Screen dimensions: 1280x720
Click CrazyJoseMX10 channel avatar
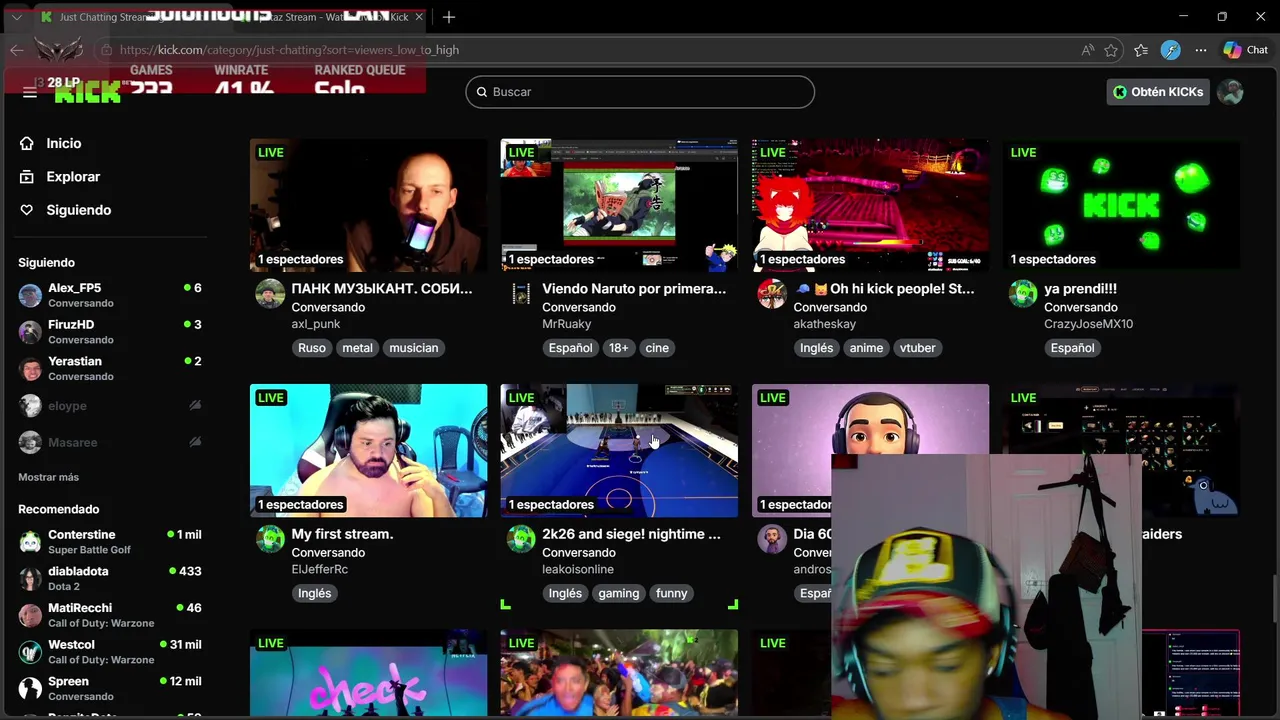pos(1023,293)
